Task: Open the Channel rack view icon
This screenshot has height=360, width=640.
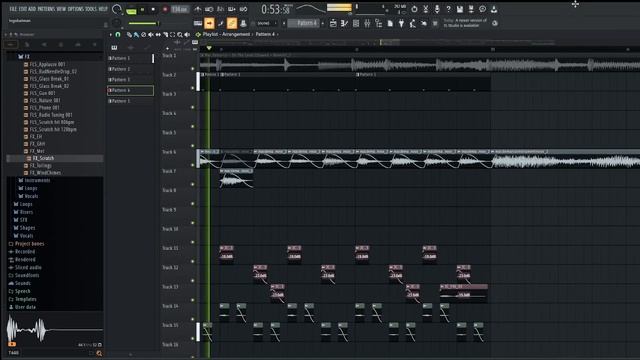Action: (356, 24)
